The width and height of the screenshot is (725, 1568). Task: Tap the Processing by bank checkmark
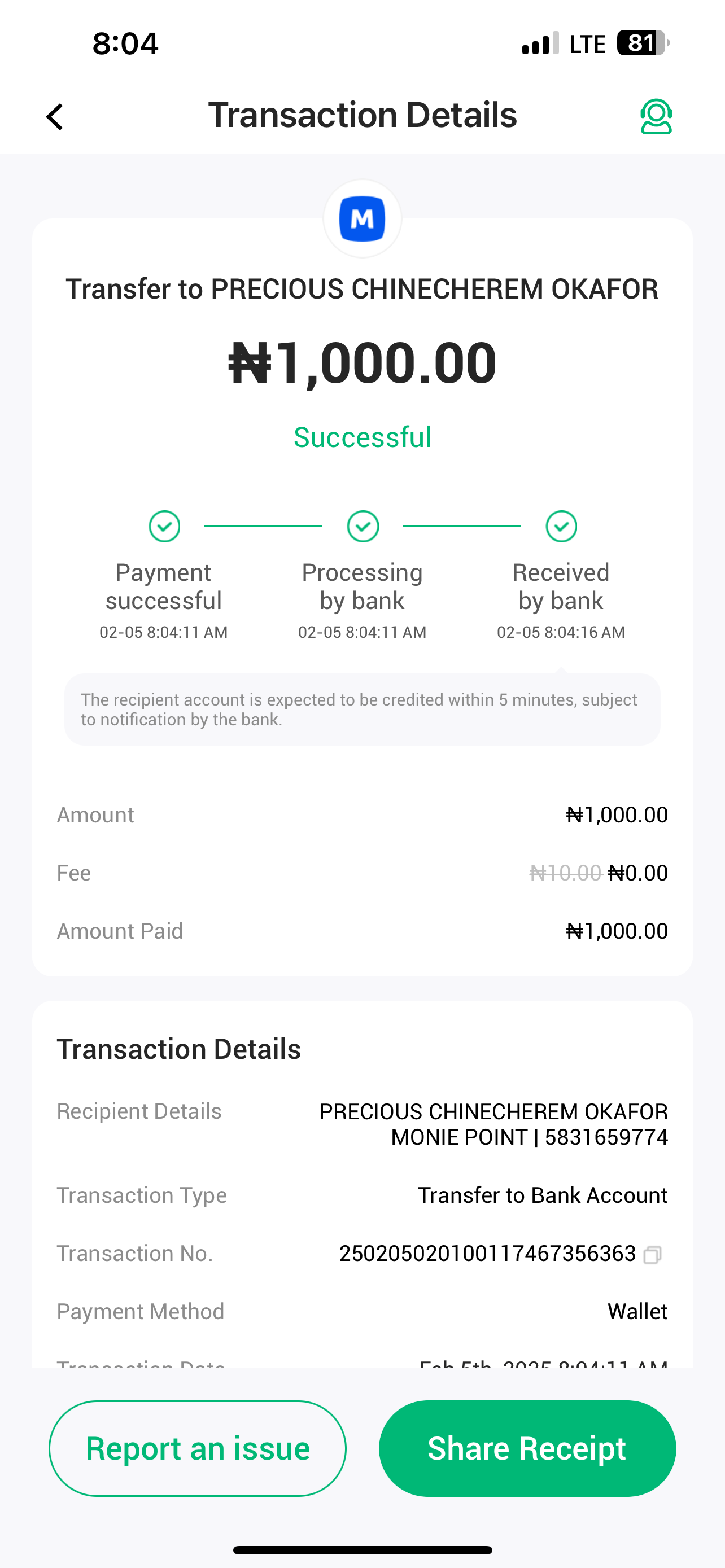363,527
